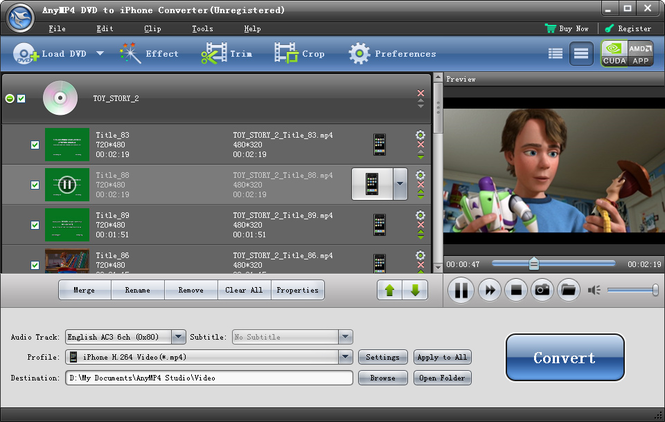Screen dimensions: 665x422
Task: Click the paused thumbnail of Title_88
Action: pyautogui.click(x=67, y=184)
